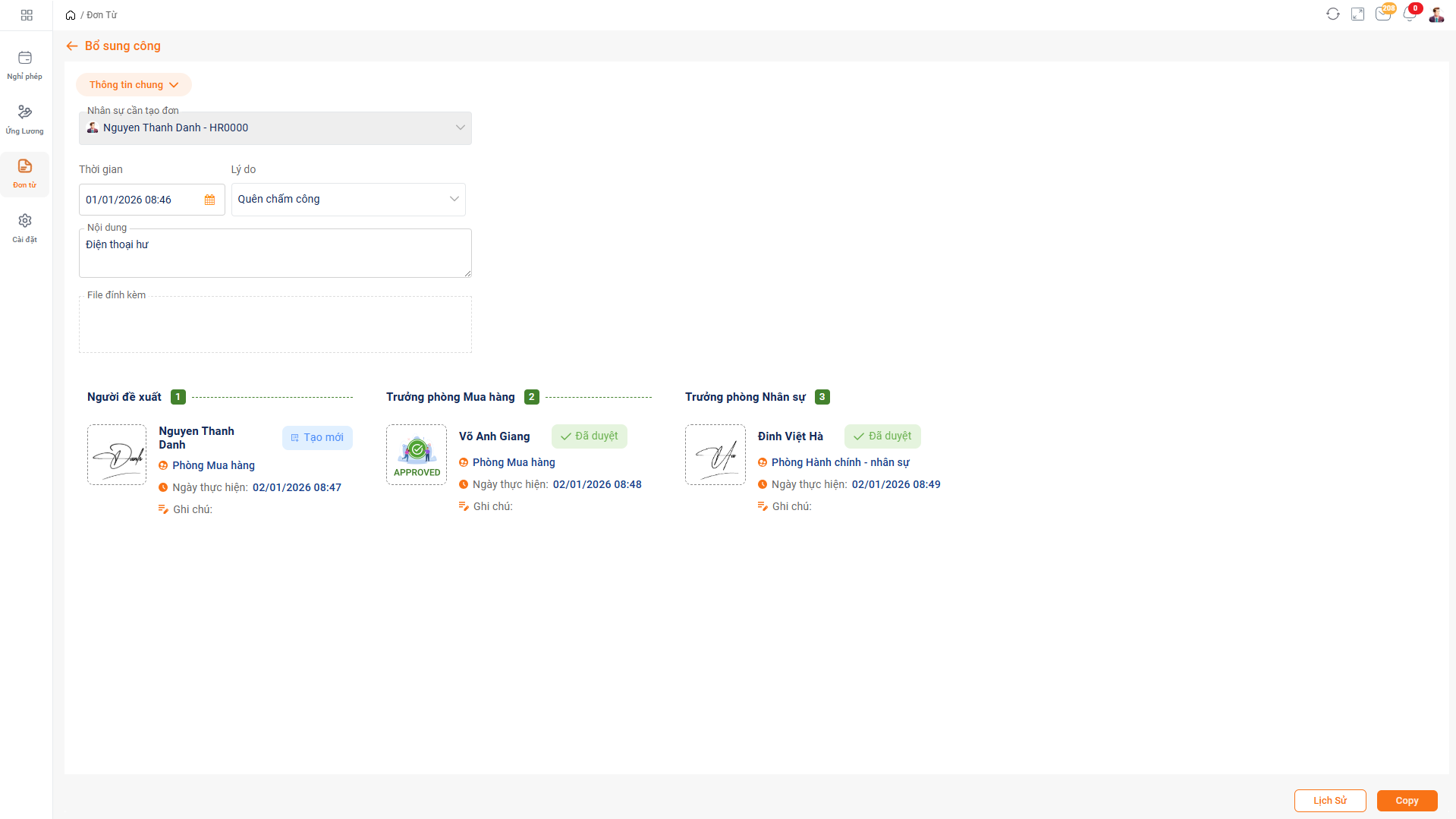Open the messages inbox icon

pos(1382,14)
